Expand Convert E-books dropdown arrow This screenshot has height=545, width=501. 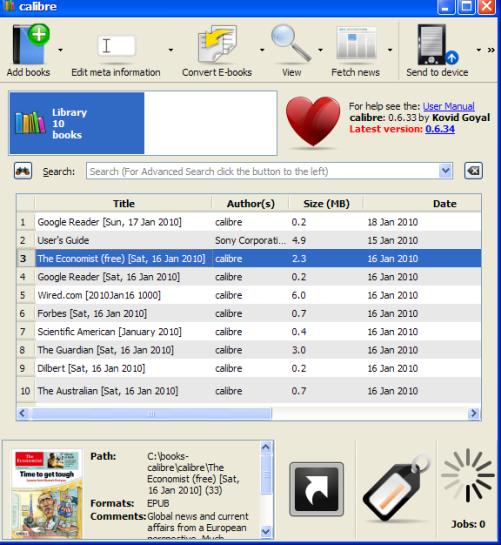pyautogui.click(x=262, y=50)
